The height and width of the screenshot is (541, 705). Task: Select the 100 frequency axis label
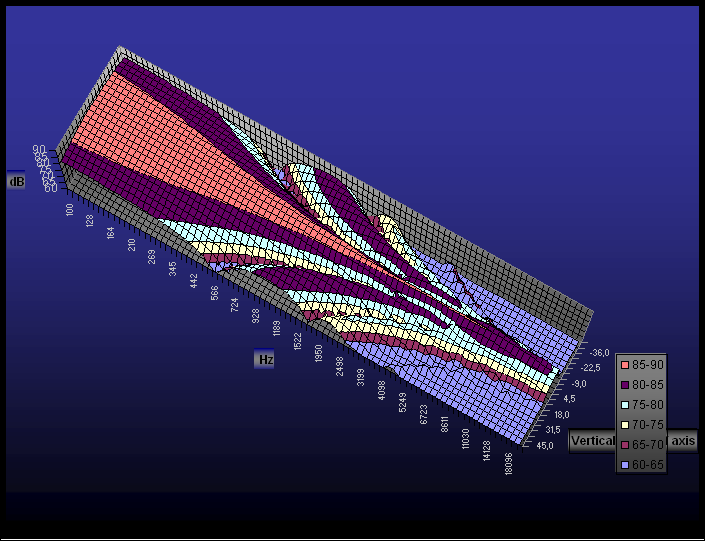(70, 210)
